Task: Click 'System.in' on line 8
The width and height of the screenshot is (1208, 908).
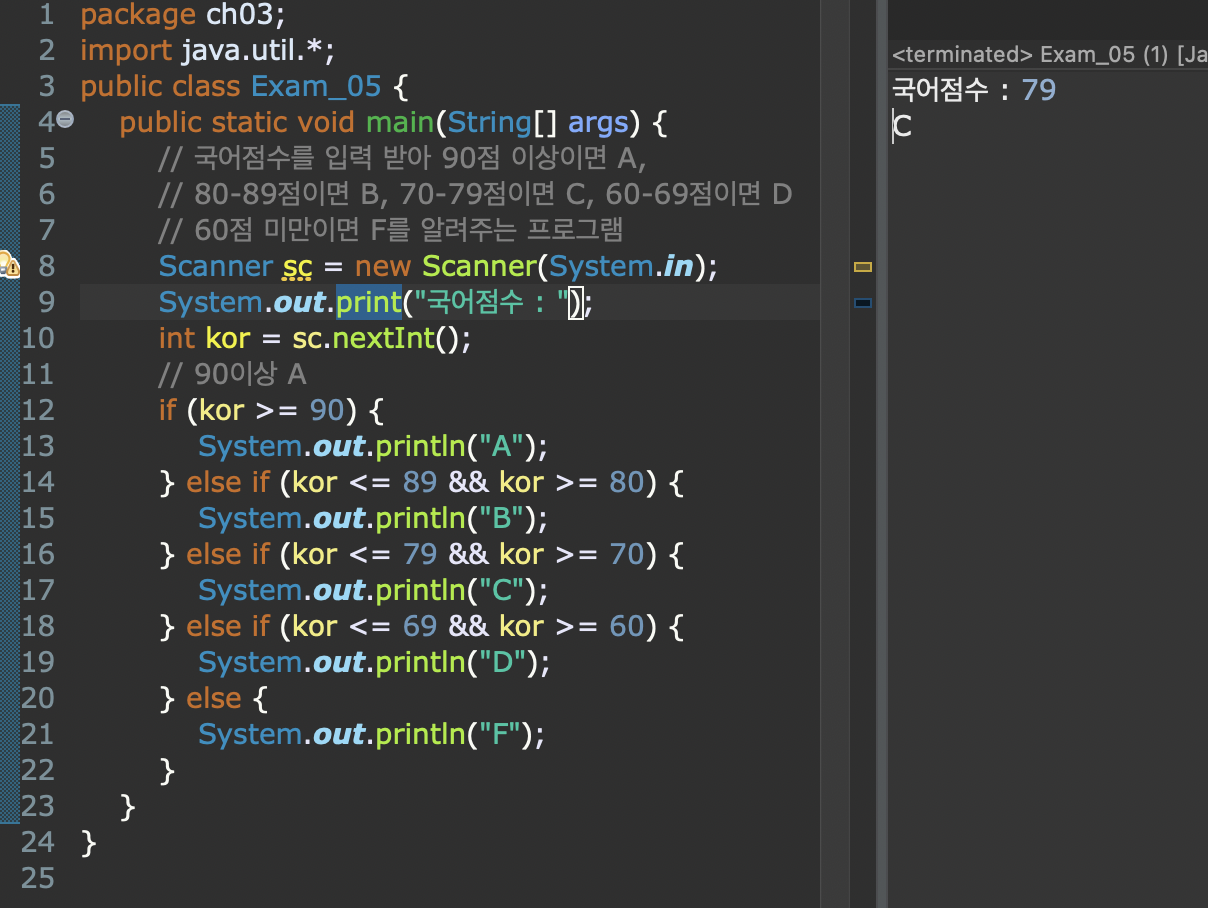Action: tap(621, 267)
